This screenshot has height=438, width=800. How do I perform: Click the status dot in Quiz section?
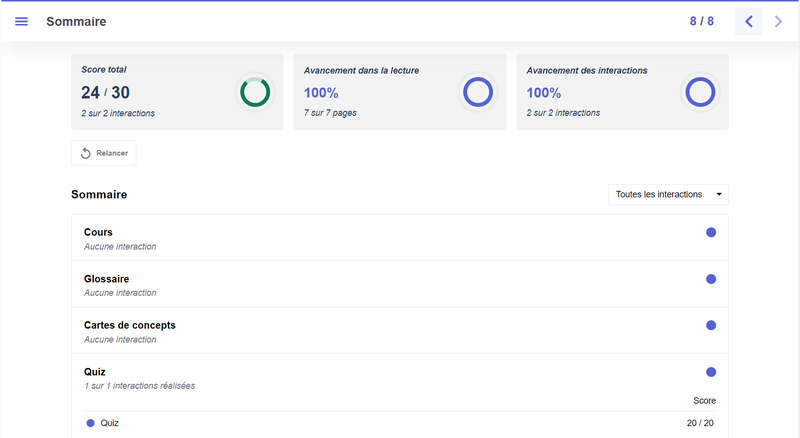pos(711,372)
